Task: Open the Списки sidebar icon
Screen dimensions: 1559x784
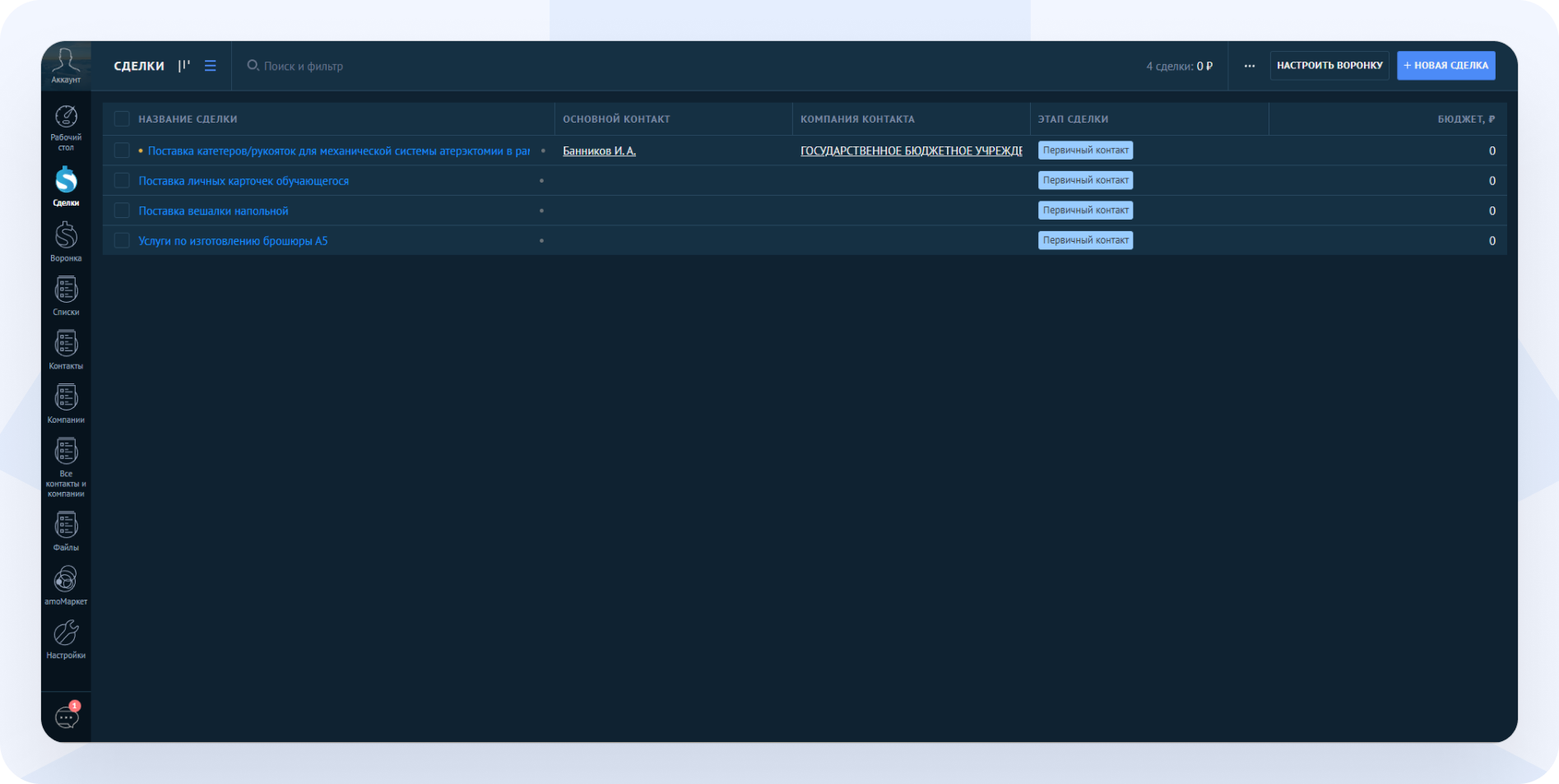Action: [x=66, y=290]
